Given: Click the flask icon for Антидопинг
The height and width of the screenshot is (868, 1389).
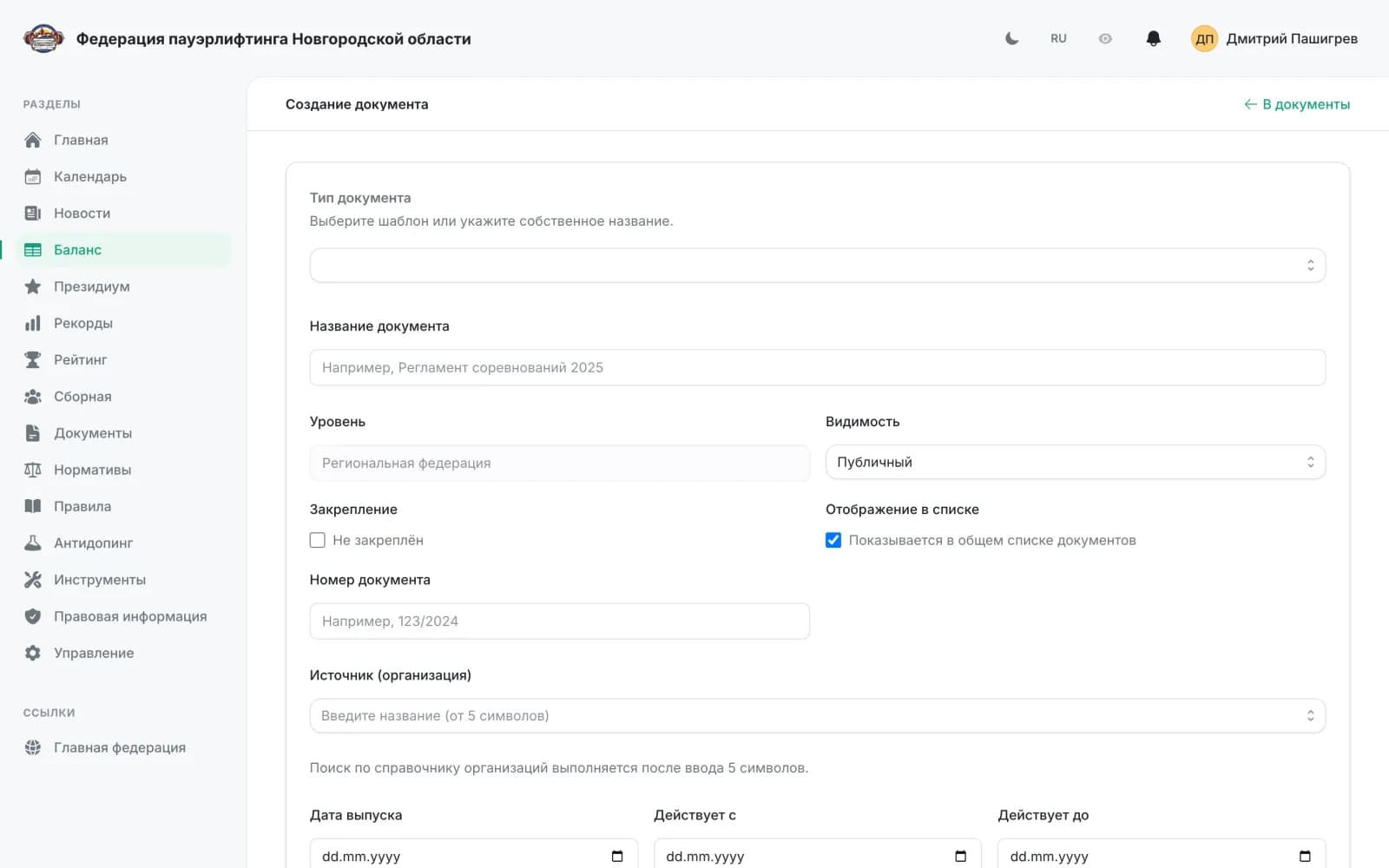Looking at the screenshot, I should [x=33, y=542].
